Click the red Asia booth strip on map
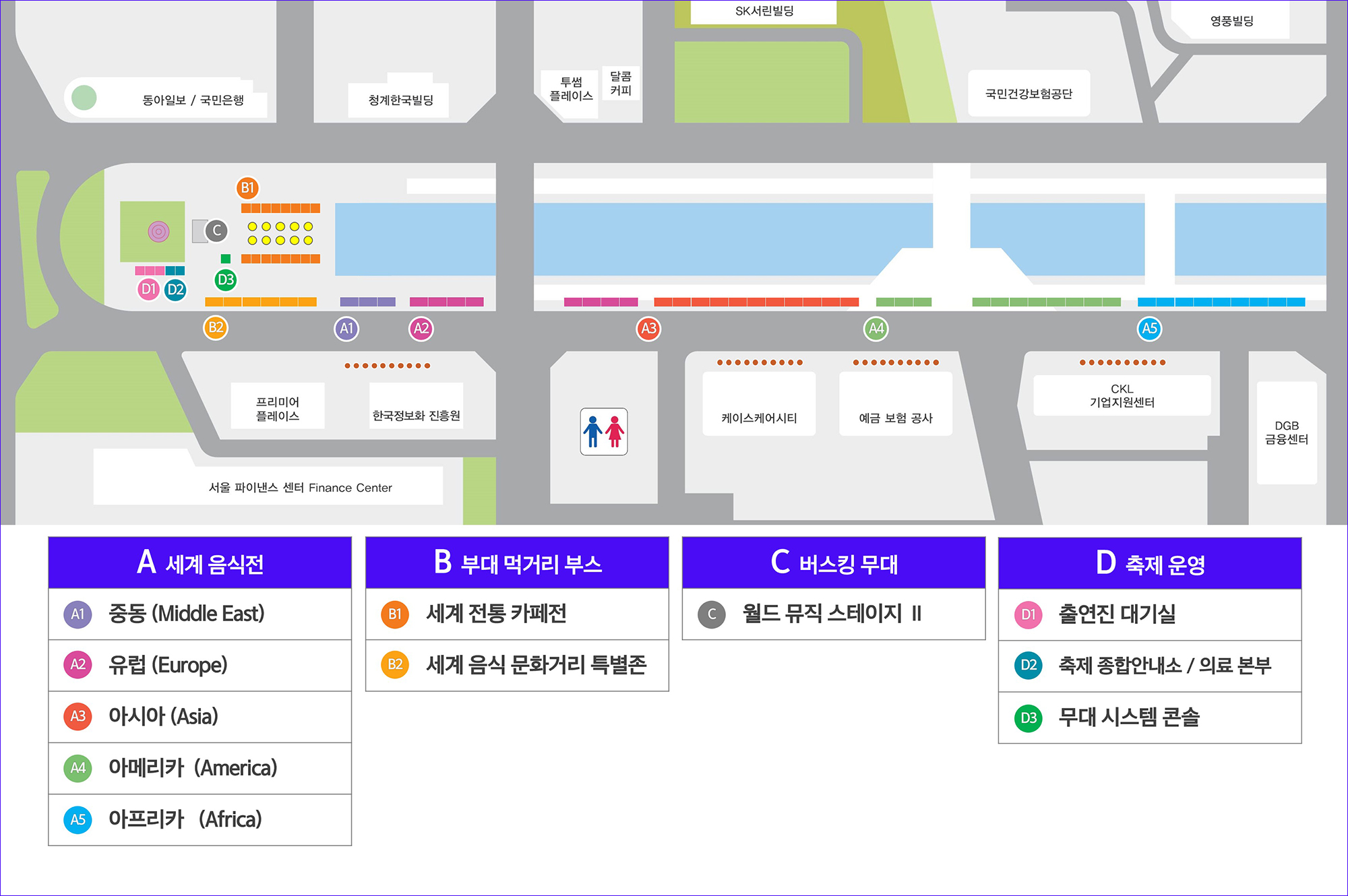Image resolution: width=1348 pixels, height=896 pixels. click(x=756, y=302)
